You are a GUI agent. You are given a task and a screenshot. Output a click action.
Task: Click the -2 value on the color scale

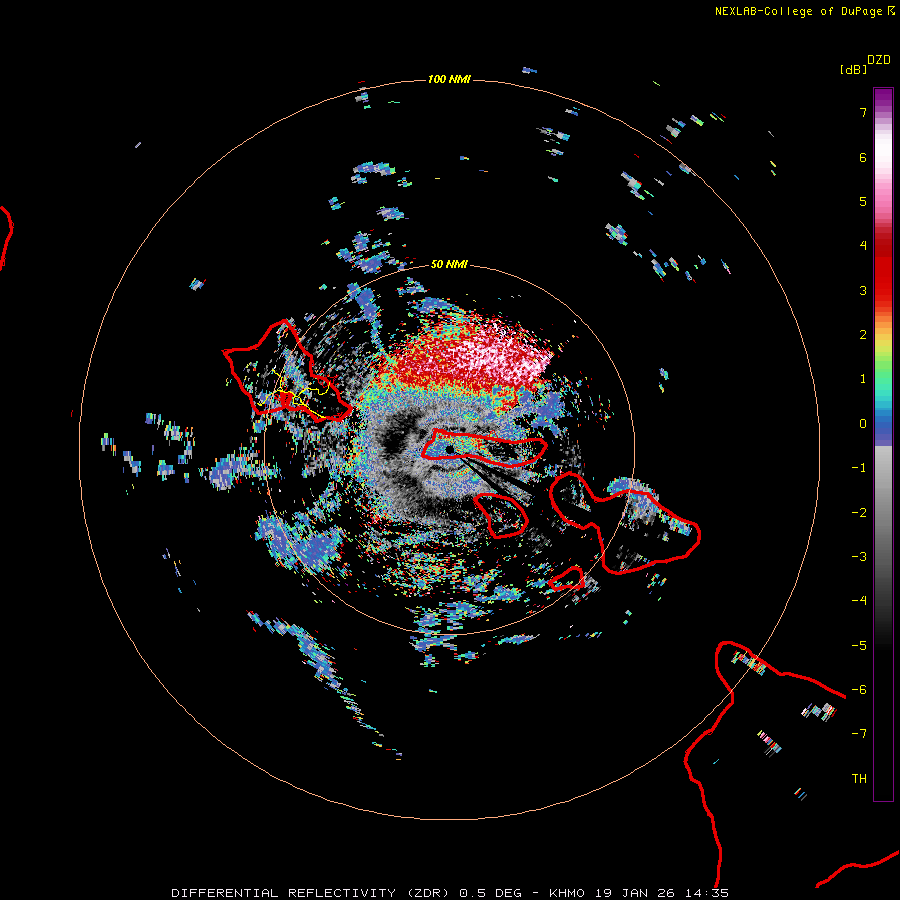pos(859,513)
